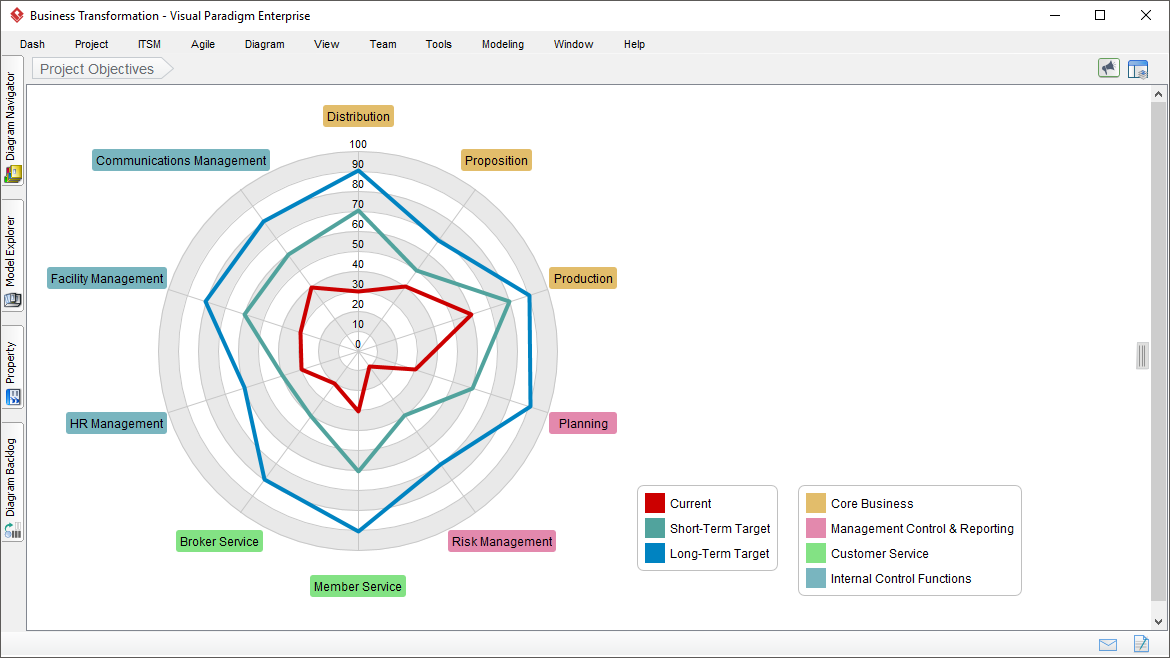
Task: Click the Project Objectives breadcrumb
Action: click(x=97, y=69)
